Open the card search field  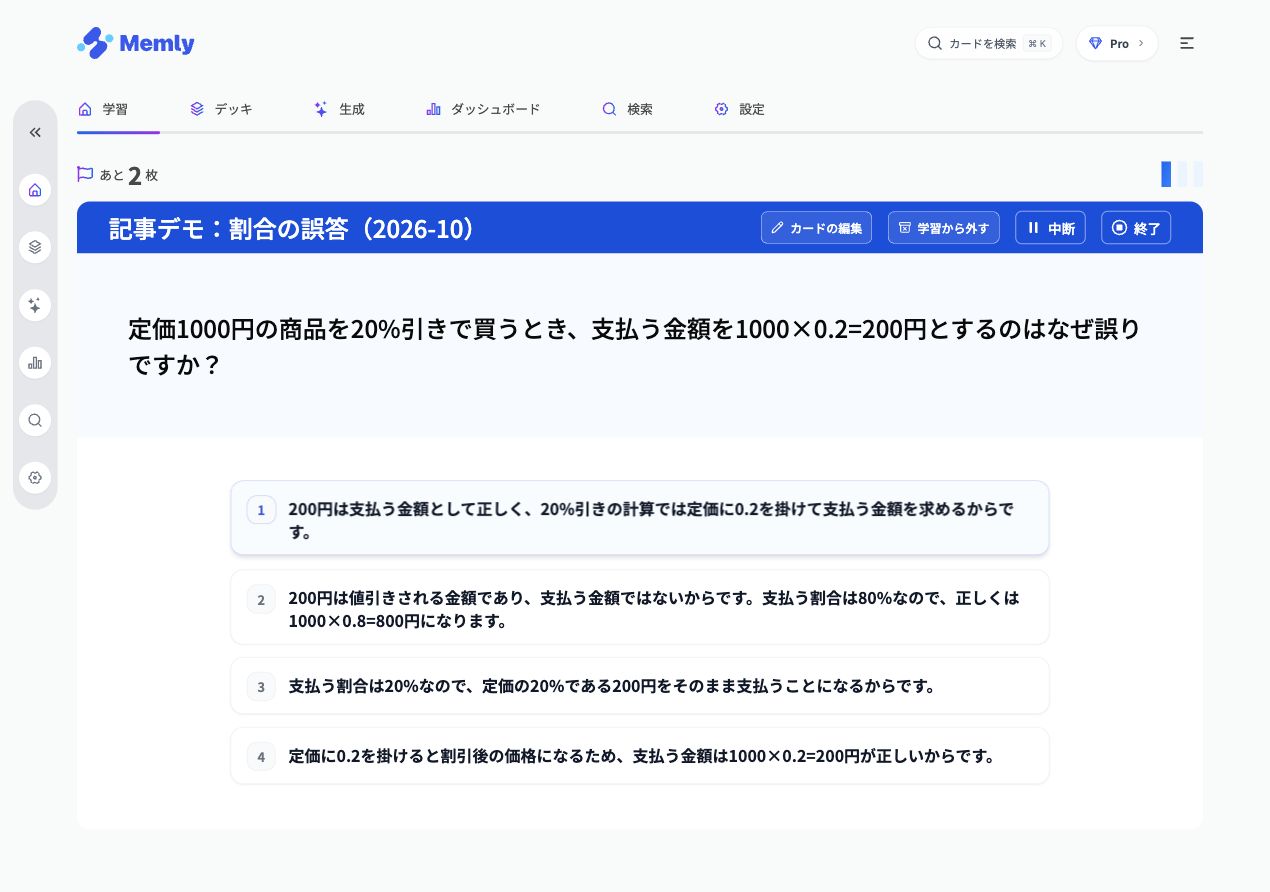pyautogui.click(x=988, y=43)
